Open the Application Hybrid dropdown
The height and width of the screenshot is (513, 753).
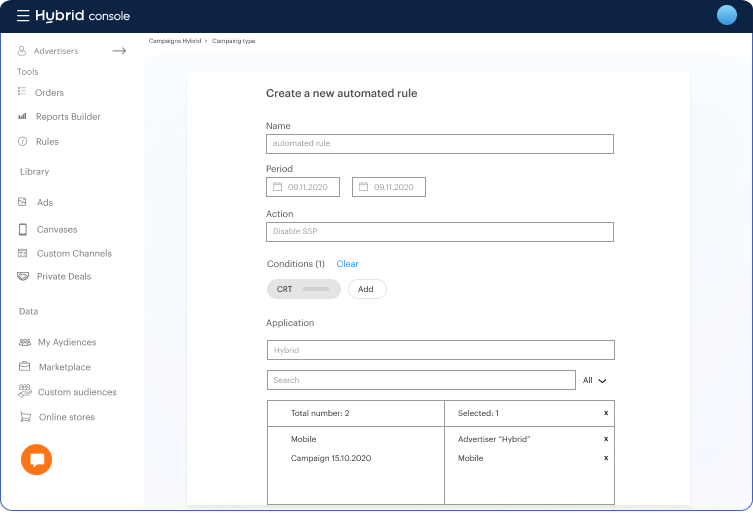pyautogui.click(x=441, y=350)
